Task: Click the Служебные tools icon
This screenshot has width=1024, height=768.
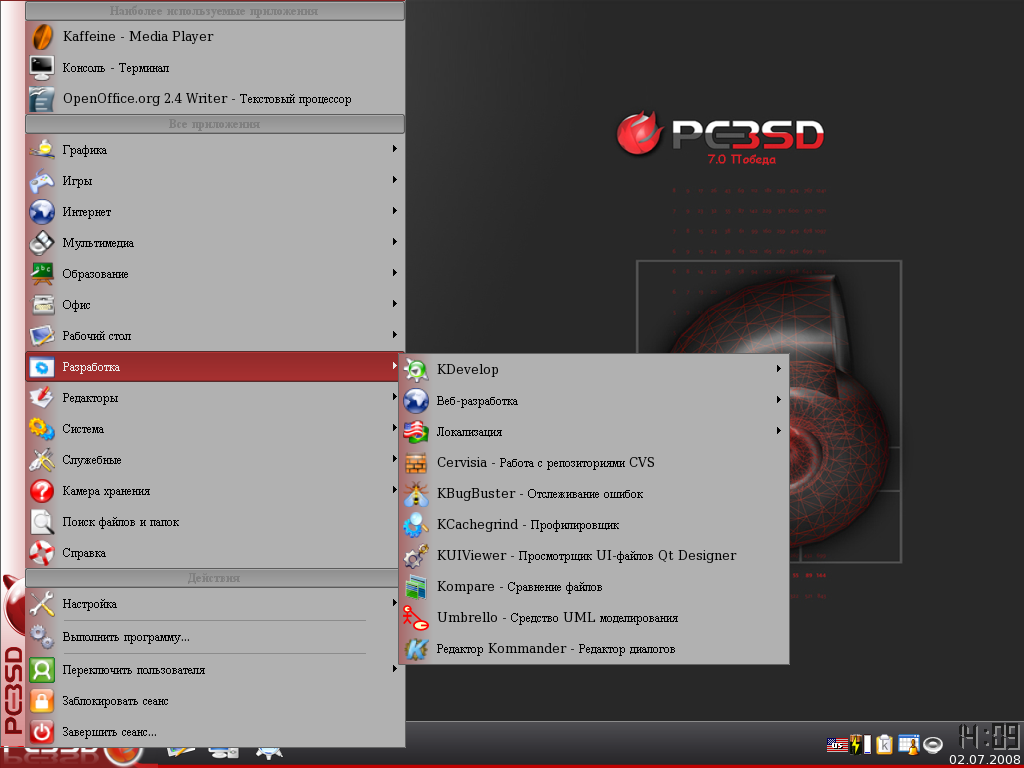Action: pos(41,460)
